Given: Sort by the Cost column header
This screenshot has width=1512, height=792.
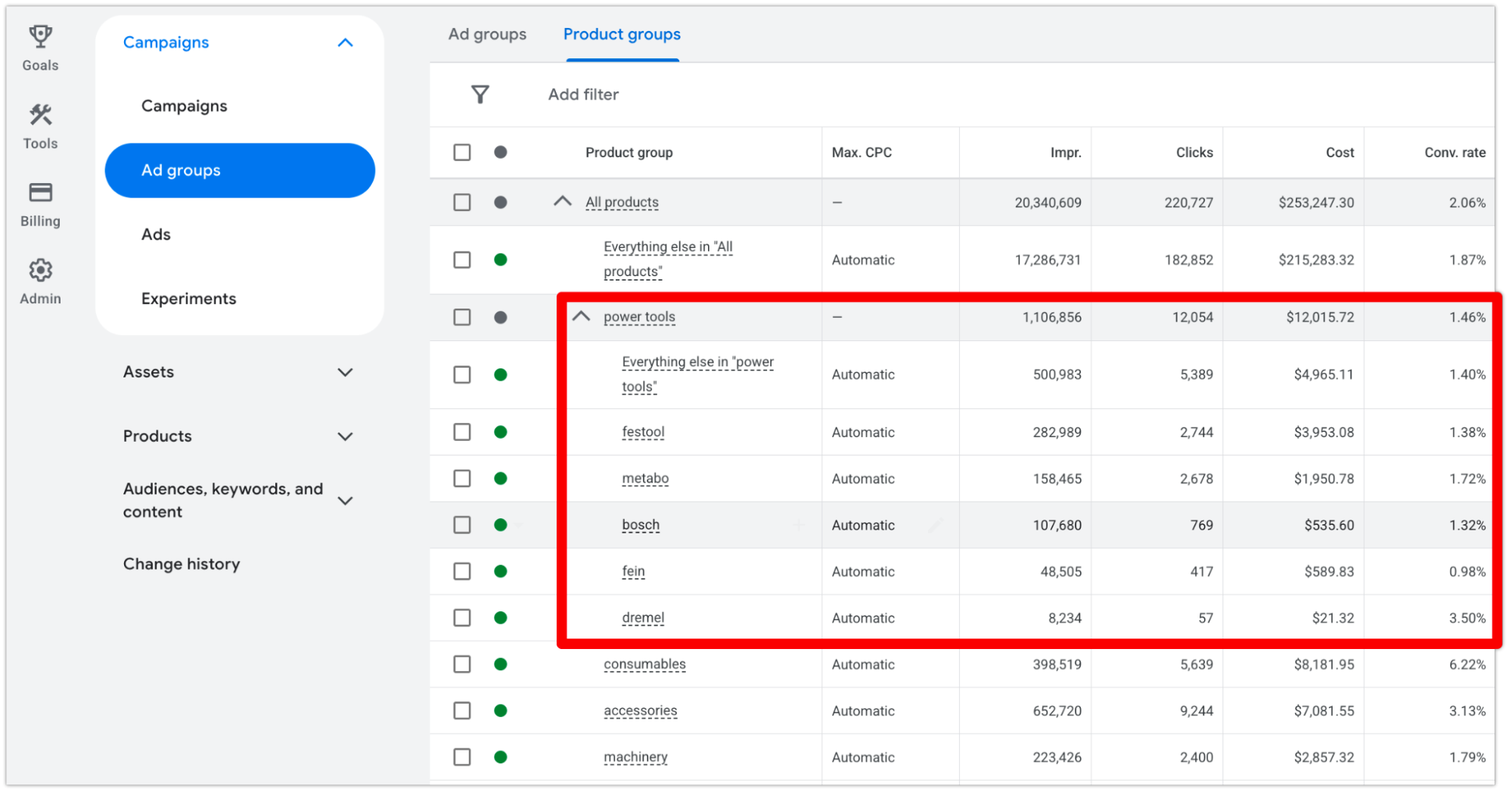Looking at the screenshot, I should [1340, 152].
